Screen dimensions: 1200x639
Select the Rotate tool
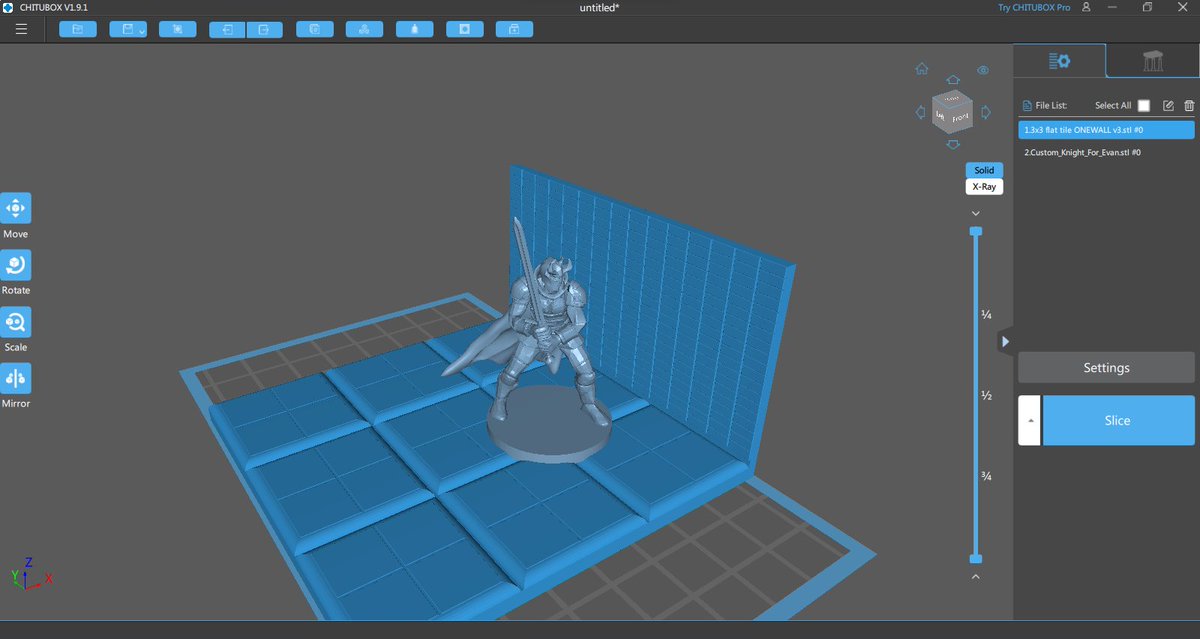coord(16,265)
